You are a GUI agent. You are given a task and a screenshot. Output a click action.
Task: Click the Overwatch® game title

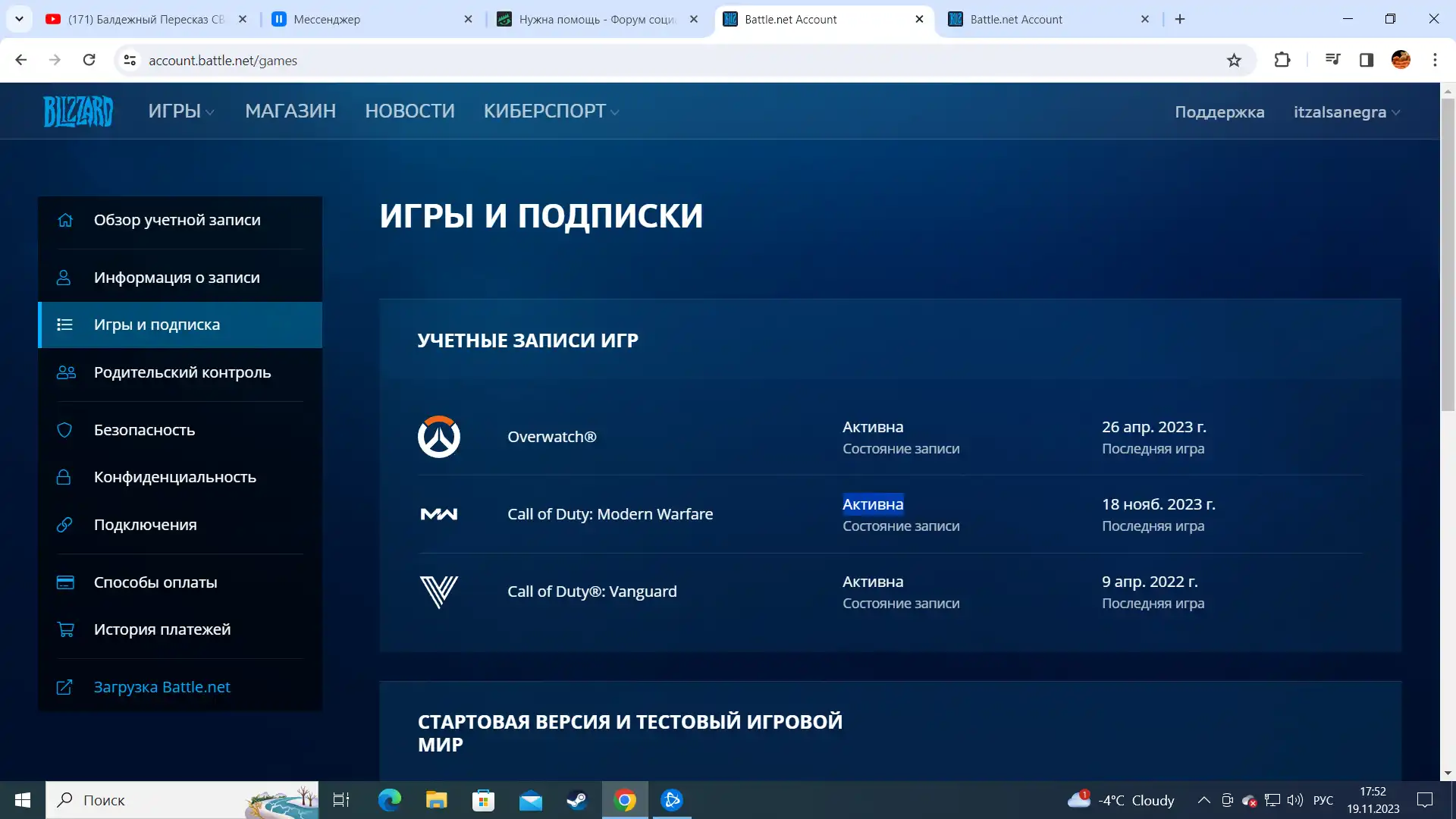(x=551, y=437)
